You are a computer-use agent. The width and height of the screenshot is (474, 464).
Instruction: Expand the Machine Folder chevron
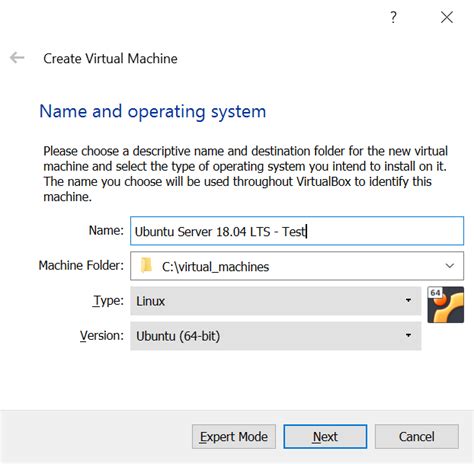click(450, 266)
